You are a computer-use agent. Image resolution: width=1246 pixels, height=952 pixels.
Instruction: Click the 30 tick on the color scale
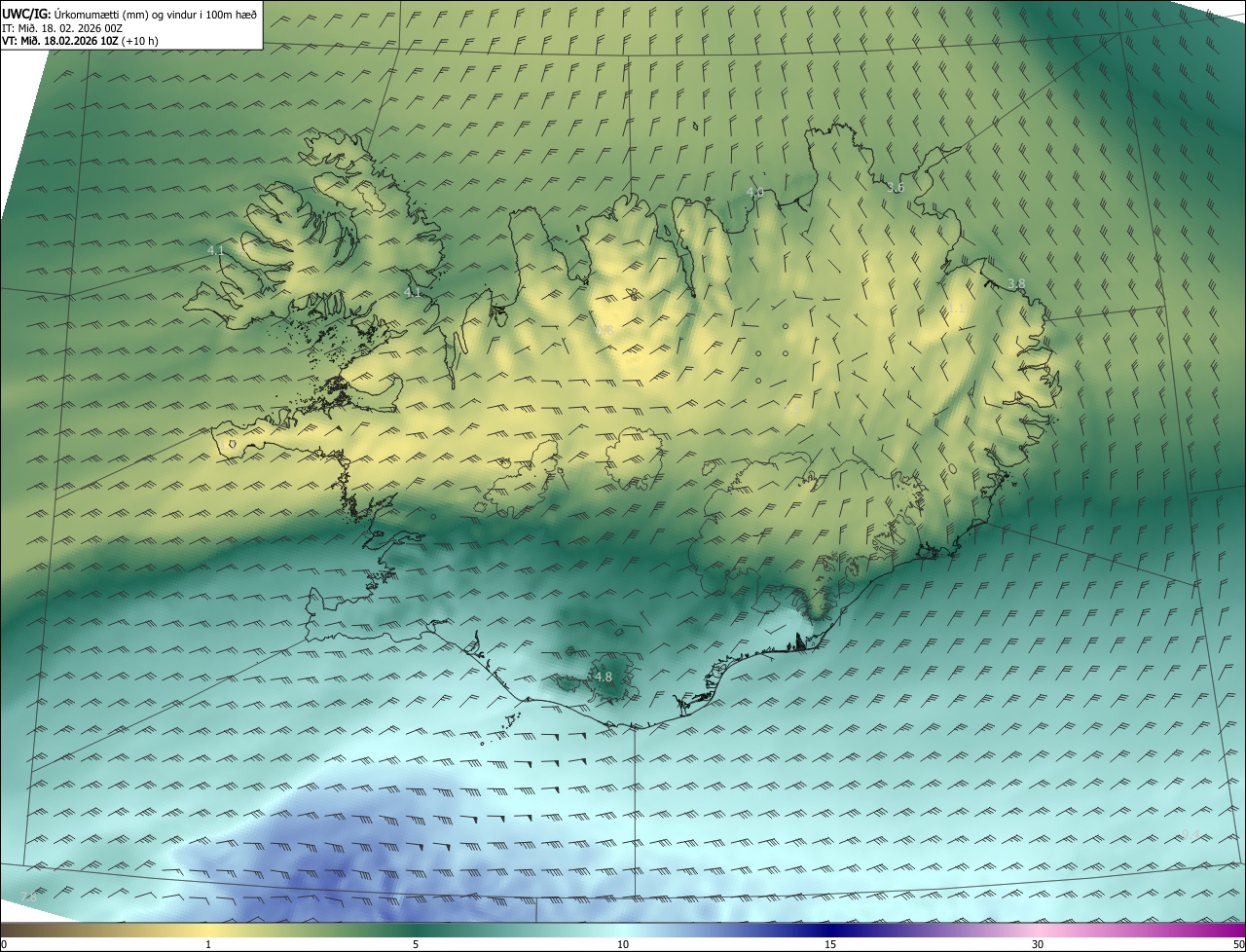(1038, 944)
